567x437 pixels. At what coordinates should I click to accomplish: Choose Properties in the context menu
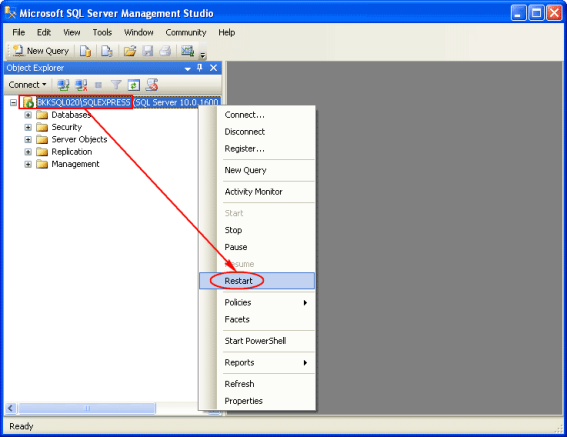pyautogui.click(x=257, y=401)
